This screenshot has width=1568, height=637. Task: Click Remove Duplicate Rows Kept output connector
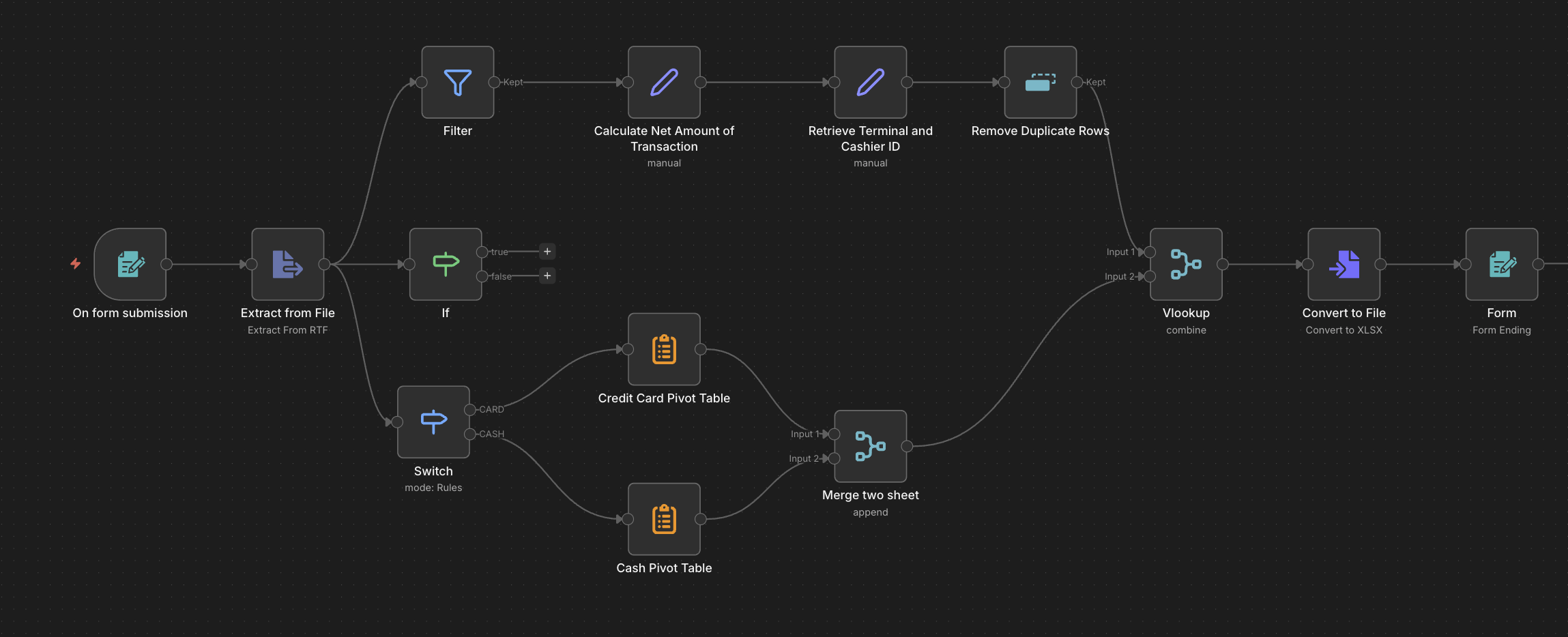[x=1077, y=83]
